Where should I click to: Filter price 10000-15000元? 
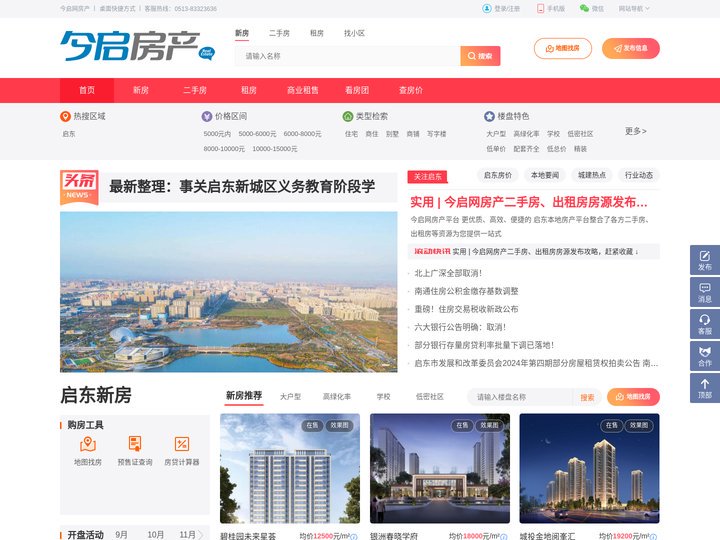(x=275, y=149)
